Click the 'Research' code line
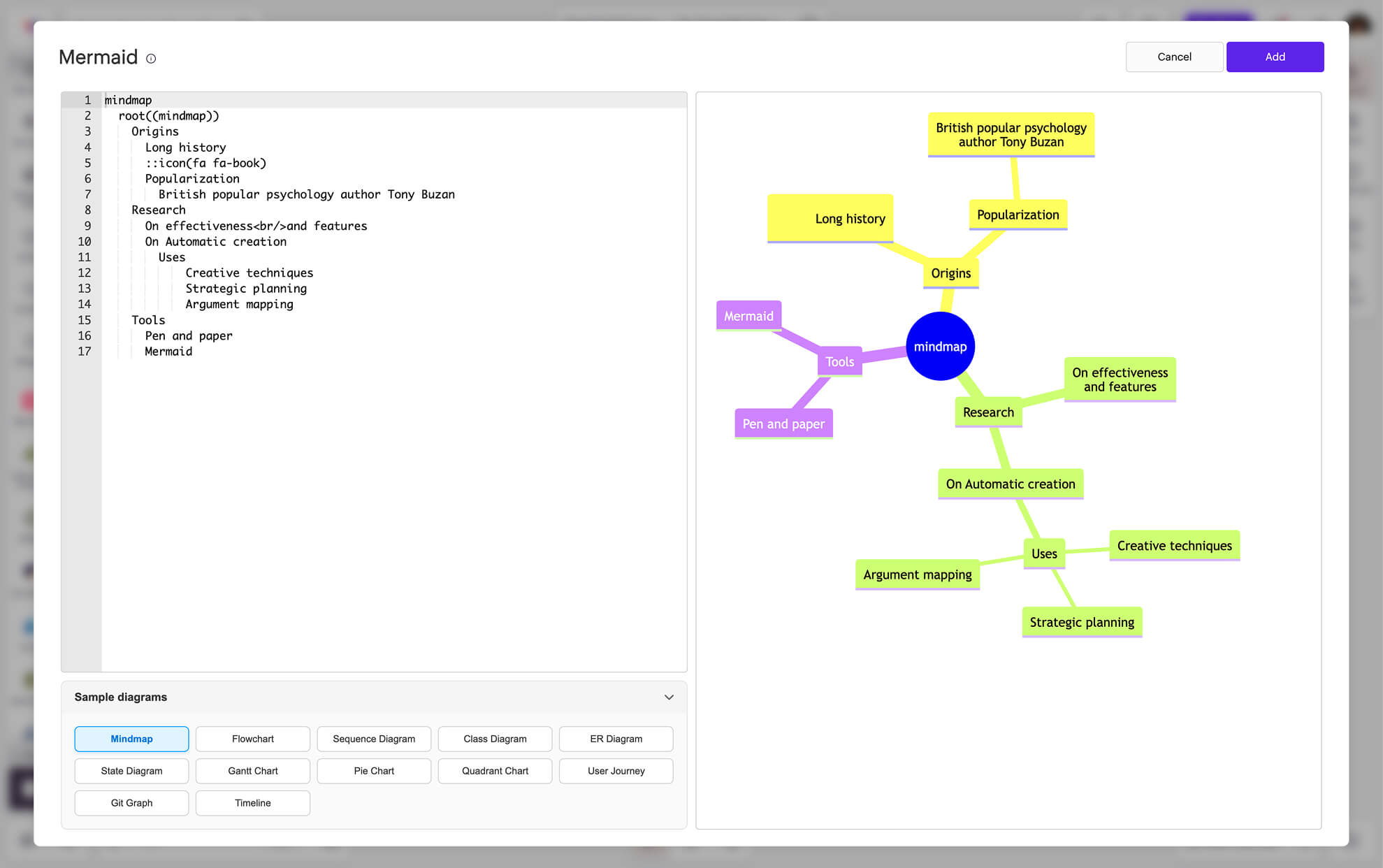This screenshot has height=868, width=1383. click(159, 210)
